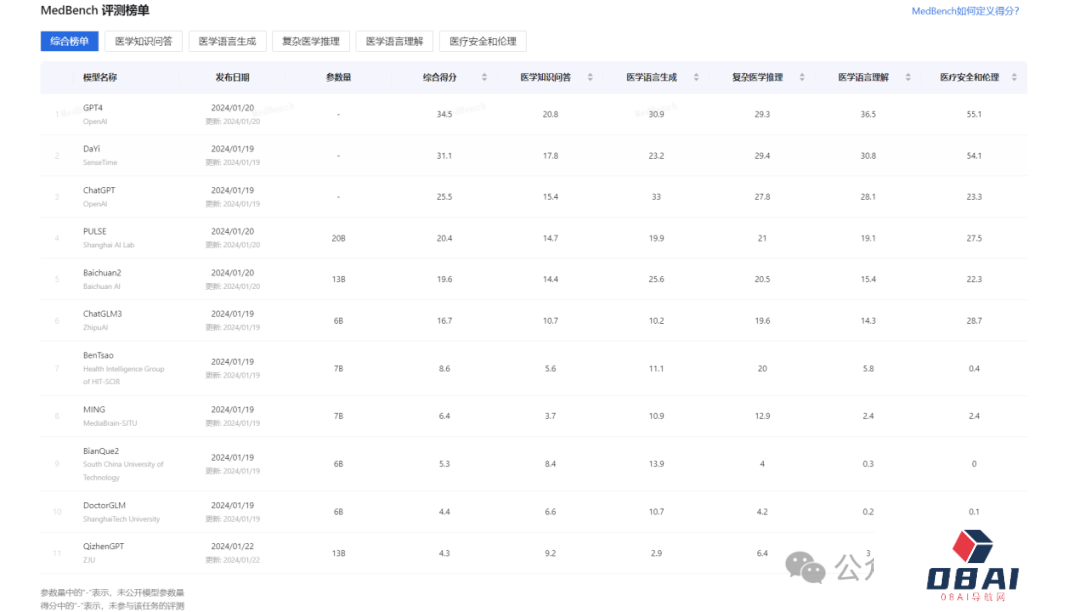Click SenseTime under the DaYi model
Viewport: 1080px width, 612px height.
(x=100, y=162)
